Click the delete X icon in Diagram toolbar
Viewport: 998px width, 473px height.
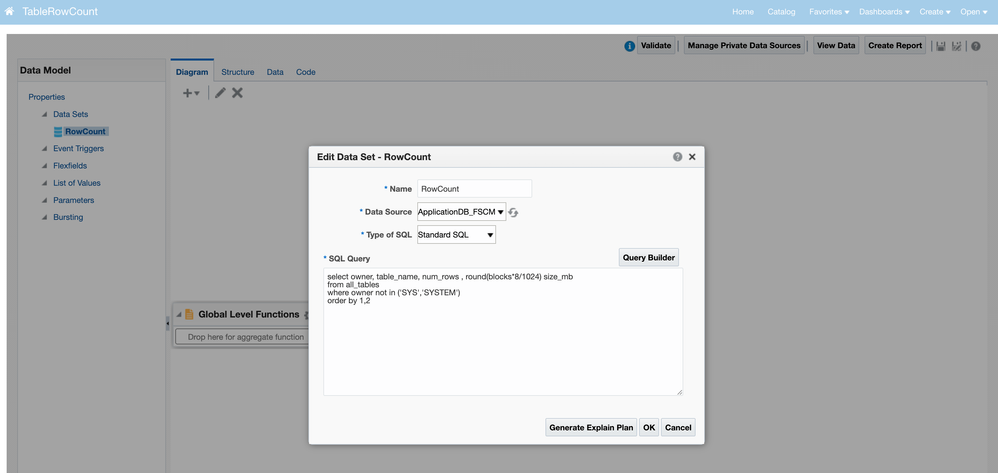[237, 93]
